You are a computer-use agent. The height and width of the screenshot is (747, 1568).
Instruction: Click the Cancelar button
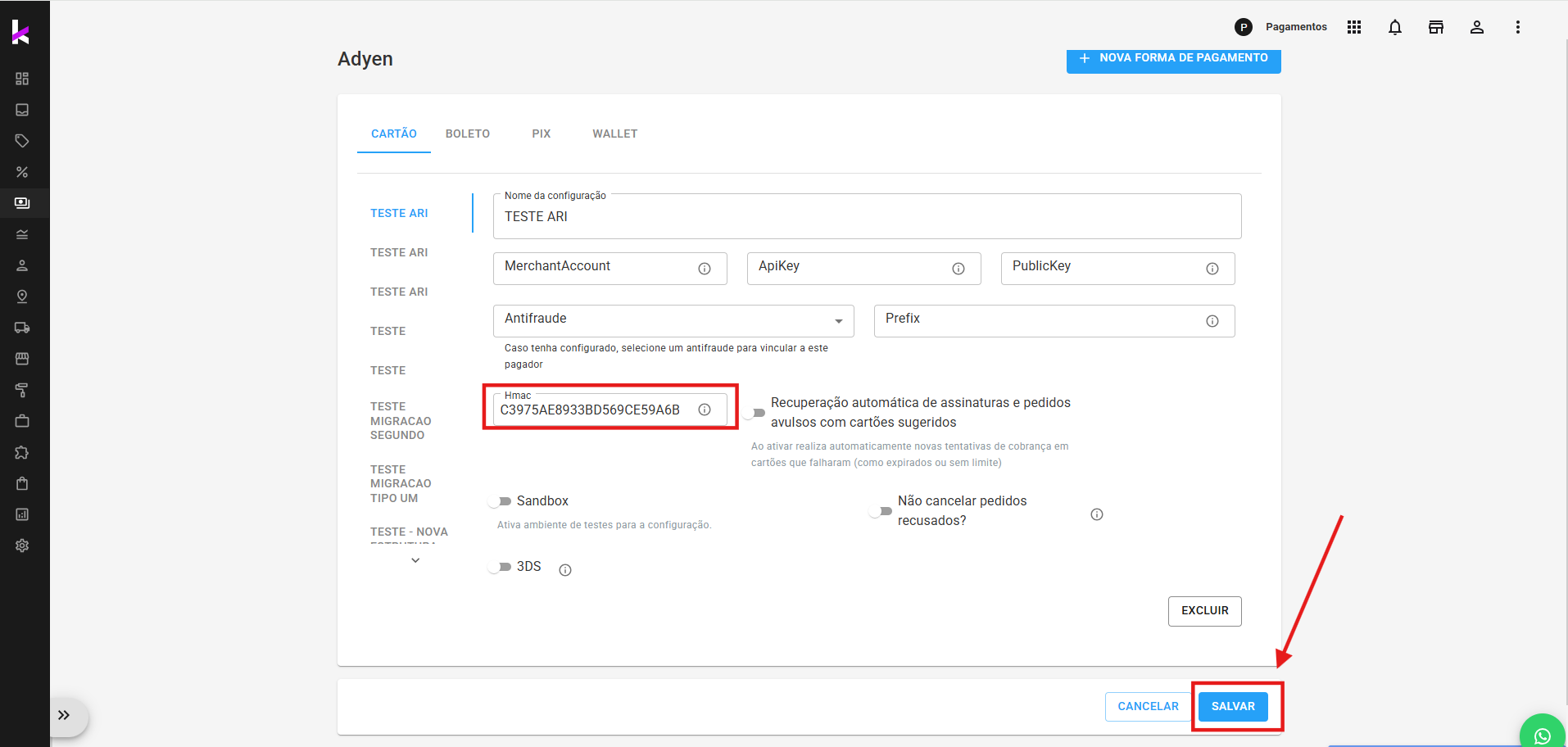point(1149,707)
